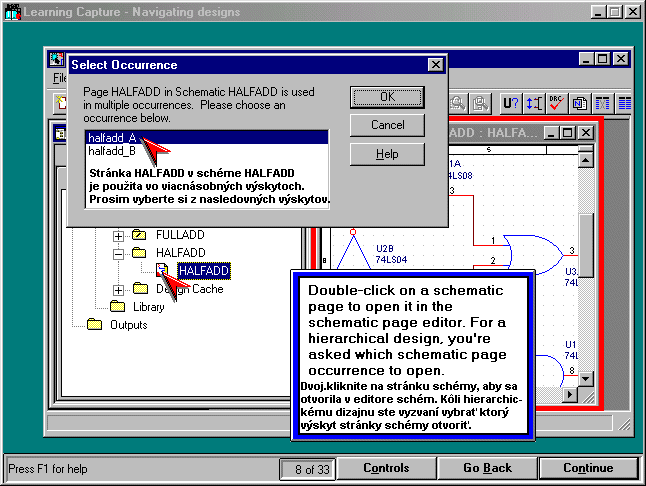Click the Library folder icon

[117, 307]
